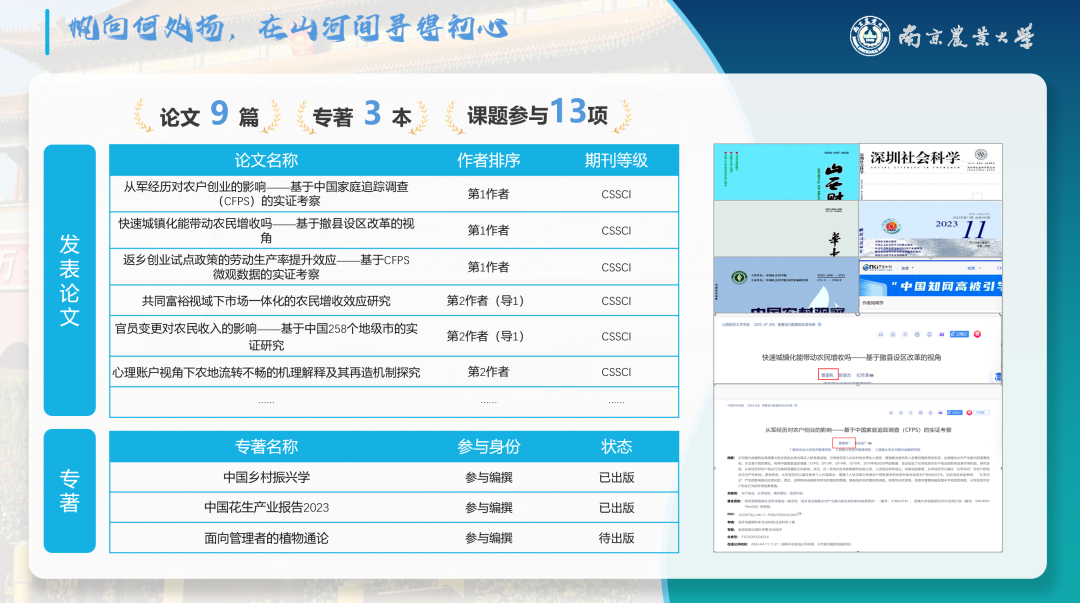Open the 2023 issue 11 journal cover
This screenshot has height=603, width=1080.
click(x=930, y=229)
